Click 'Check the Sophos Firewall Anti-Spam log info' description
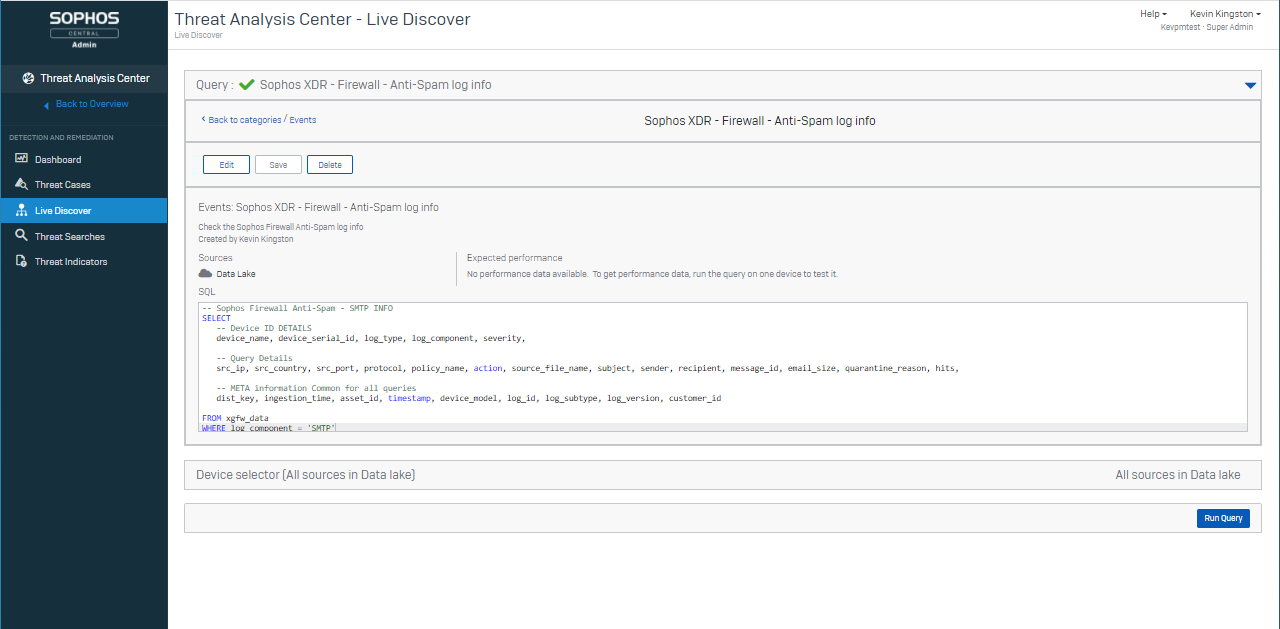The height and width of the screenshot is (629, 1280). pos(281,227)
